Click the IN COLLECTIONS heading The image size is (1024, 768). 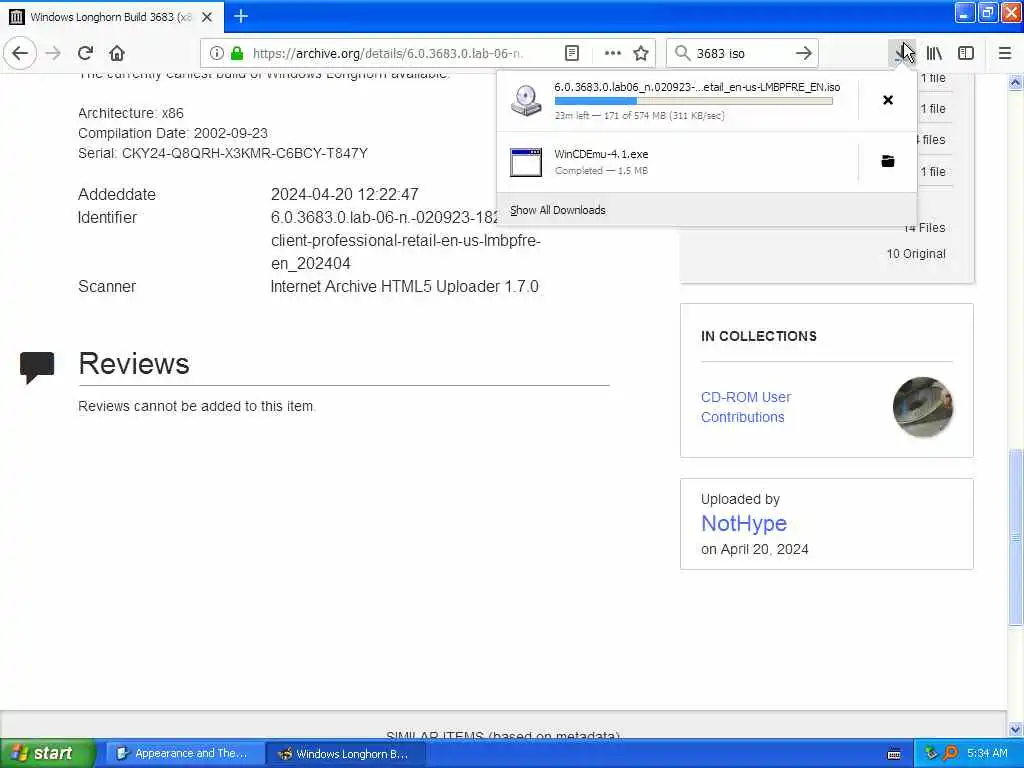[x=758, y=336]
